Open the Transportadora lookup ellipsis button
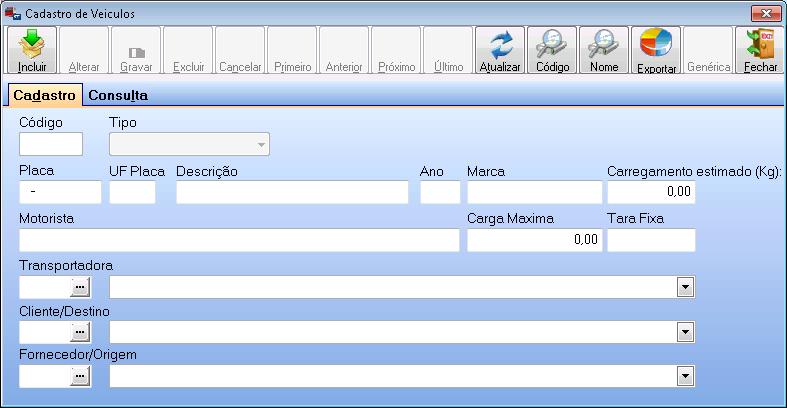Viewport: 787px width, 408px height. pyautogui.click(x=80, y=288)
